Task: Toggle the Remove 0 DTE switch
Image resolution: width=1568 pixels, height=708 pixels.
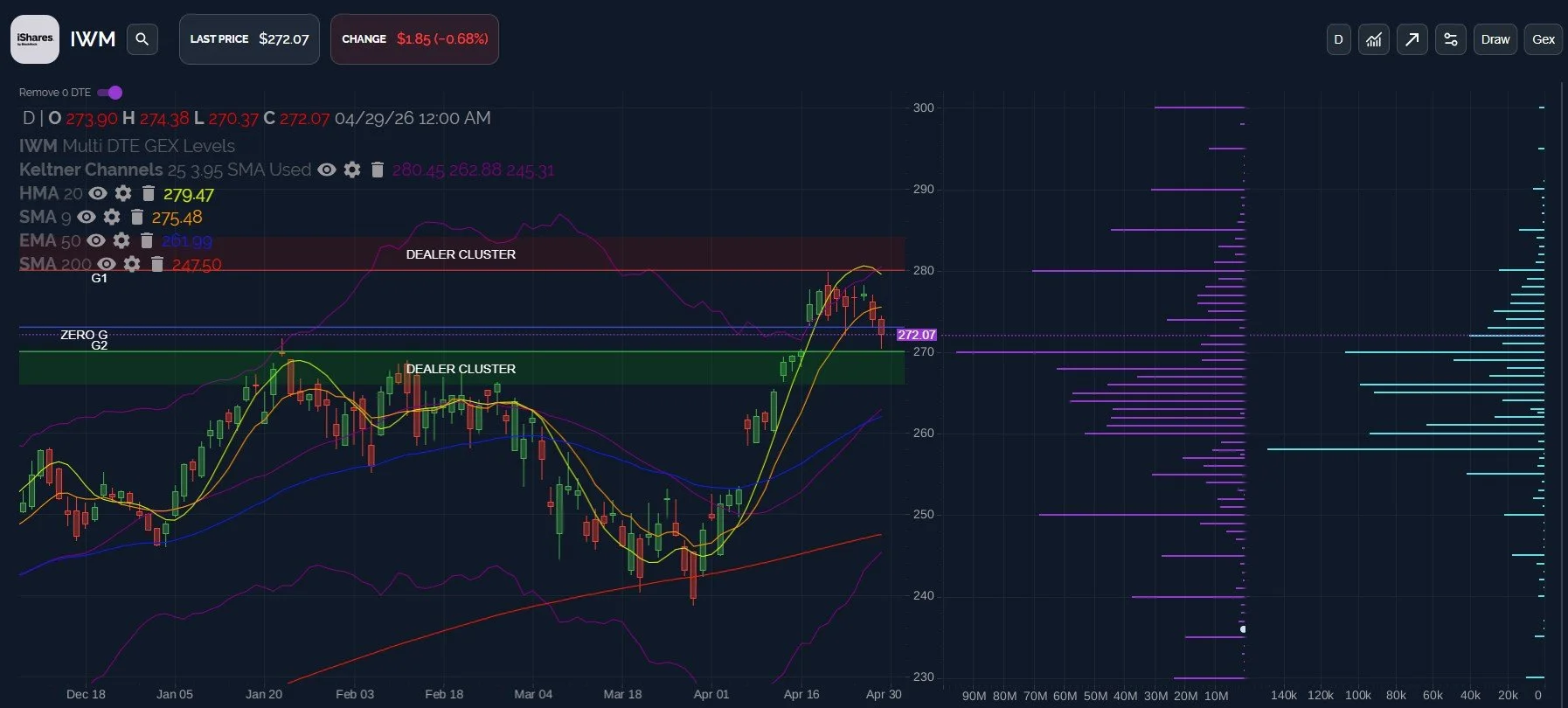Action: point(109,93)
